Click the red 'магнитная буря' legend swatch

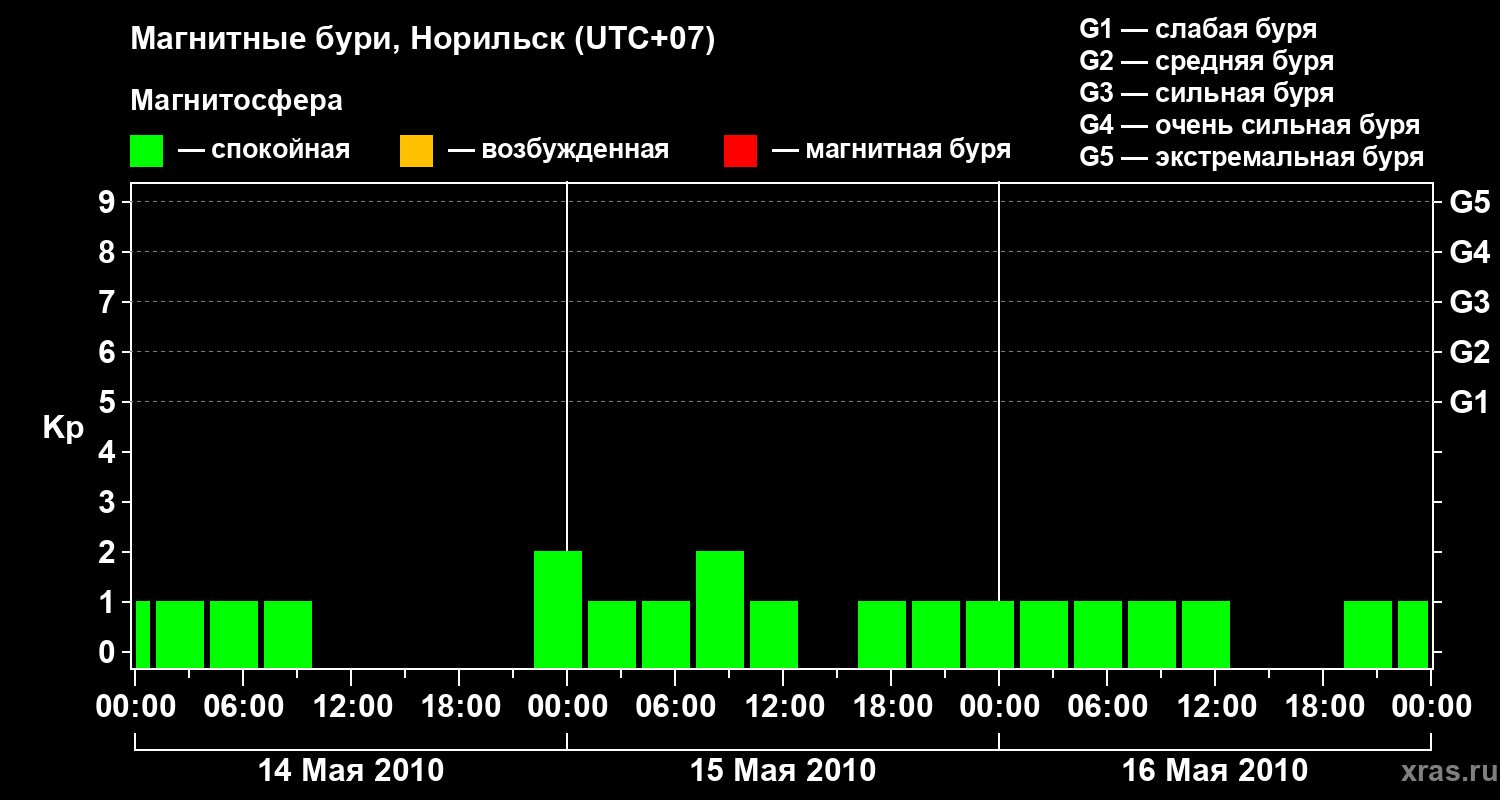(x=740, y=151)
